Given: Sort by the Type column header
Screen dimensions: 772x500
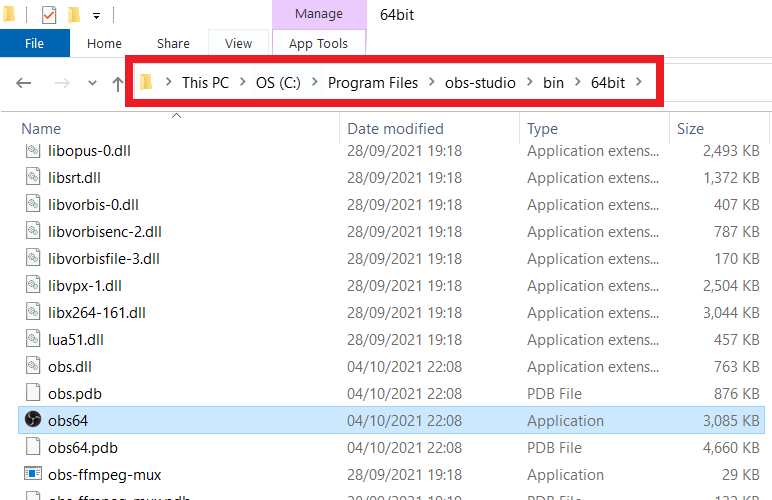Looking at the screenshot, I should (x=543, y=129).
